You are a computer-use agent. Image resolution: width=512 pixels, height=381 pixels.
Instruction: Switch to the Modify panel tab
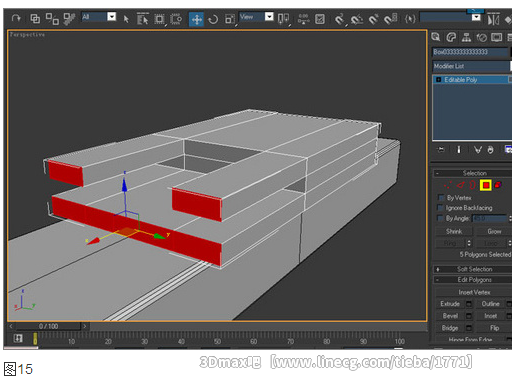tap(451, 37)
